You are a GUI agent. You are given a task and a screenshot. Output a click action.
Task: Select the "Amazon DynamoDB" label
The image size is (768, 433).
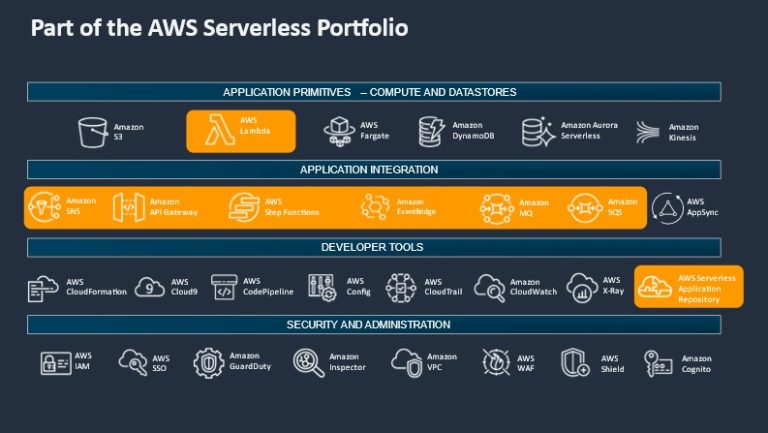pos(473,130)
